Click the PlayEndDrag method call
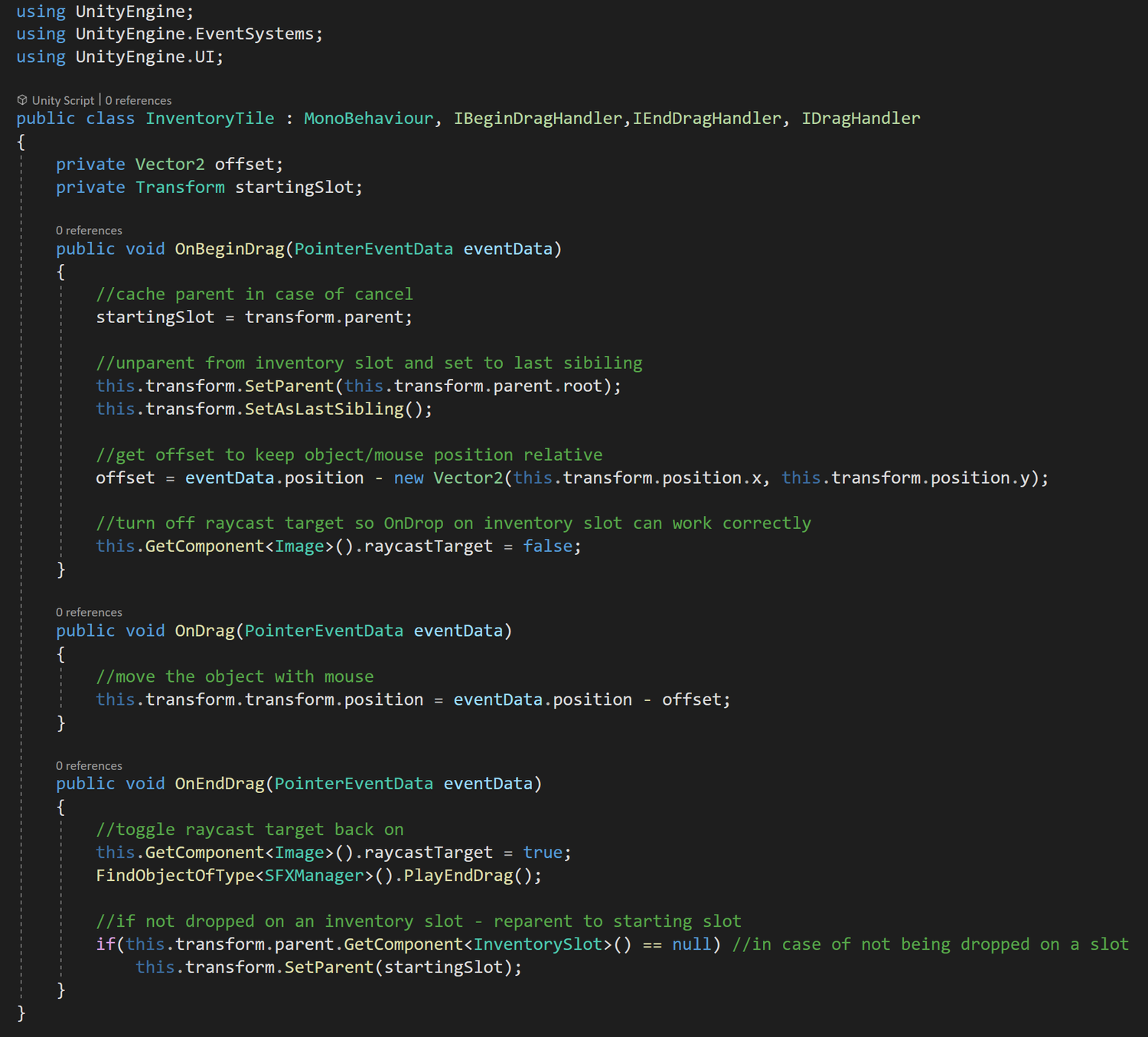 click(x=470, y=875)
